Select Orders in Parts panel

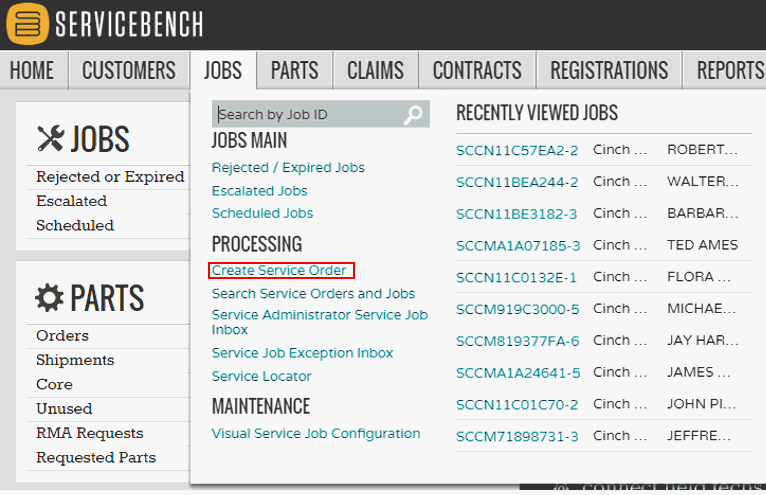pyautogui.click(x=62, y=336)
